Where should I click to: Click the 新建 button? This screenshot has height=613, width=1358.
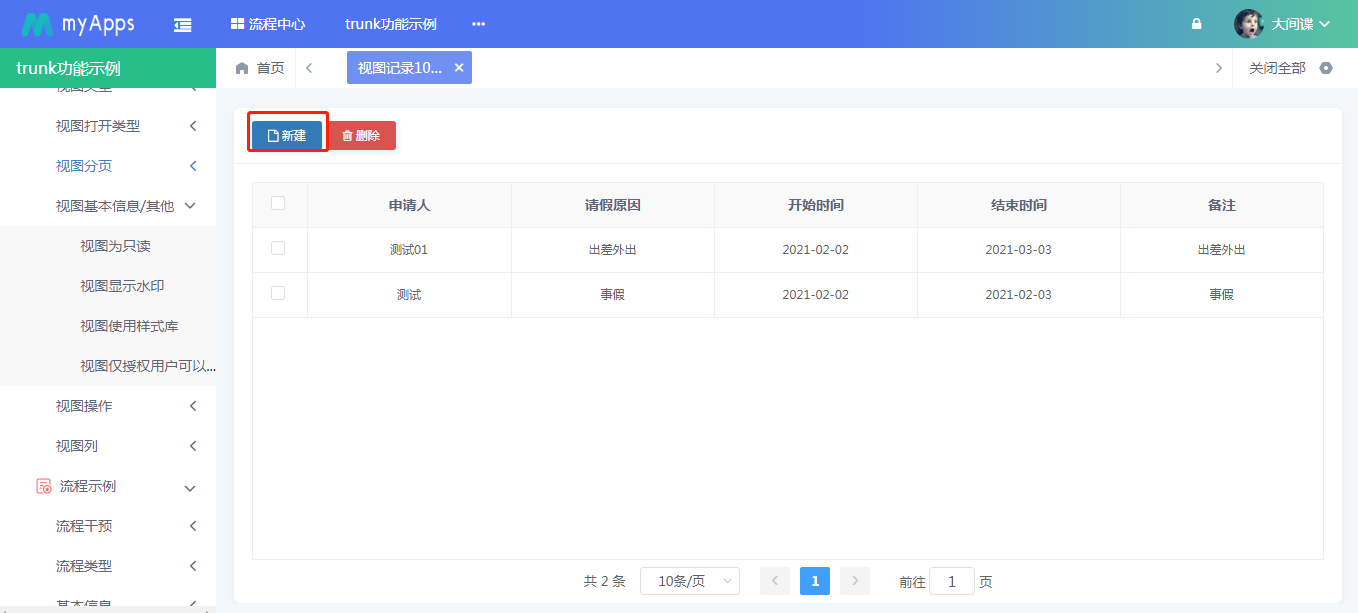pos(287,136)
